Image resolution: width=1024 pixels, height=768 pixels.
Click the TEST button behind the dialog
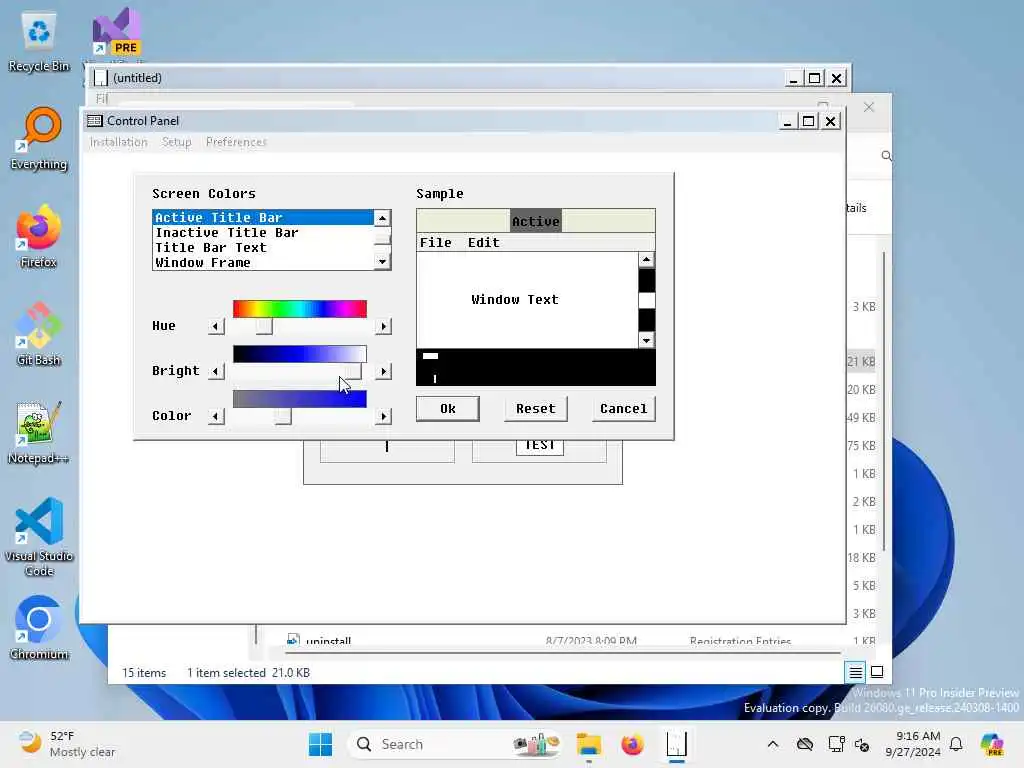[x=539, y=445]
